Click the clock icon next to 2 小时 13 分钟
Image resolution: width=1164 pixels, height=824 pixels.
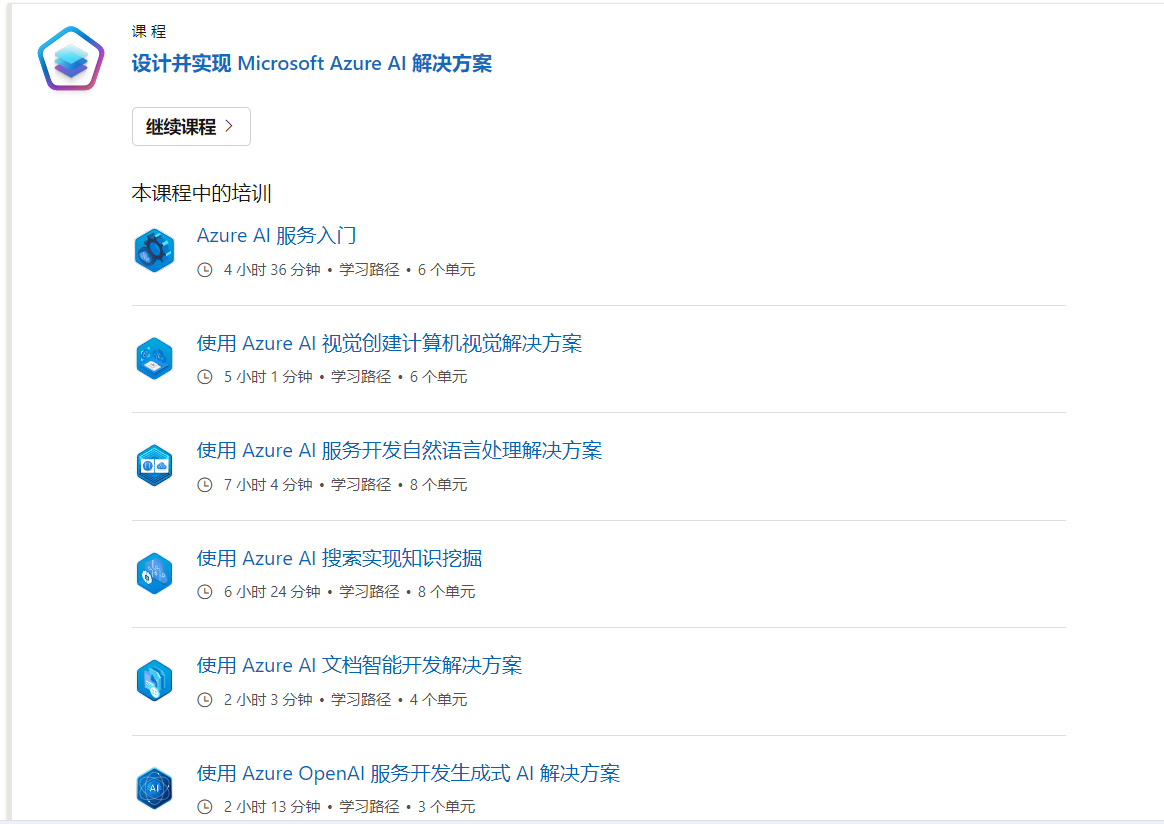point(205,807)
